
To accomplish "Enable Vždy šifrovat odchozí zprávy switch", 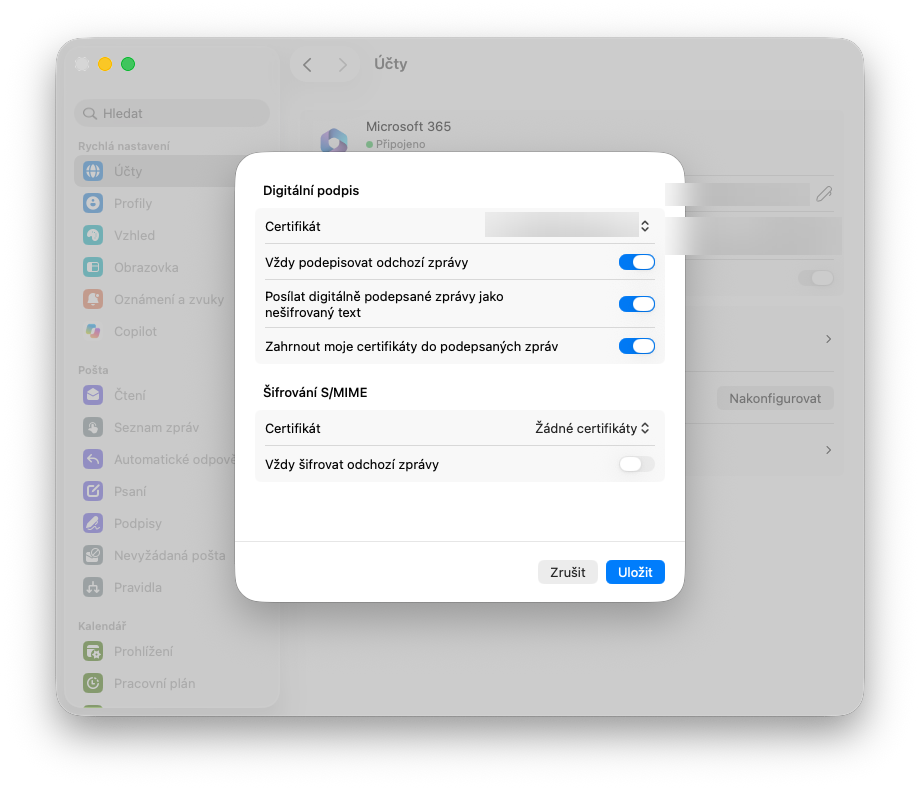I will coord(637,464).
